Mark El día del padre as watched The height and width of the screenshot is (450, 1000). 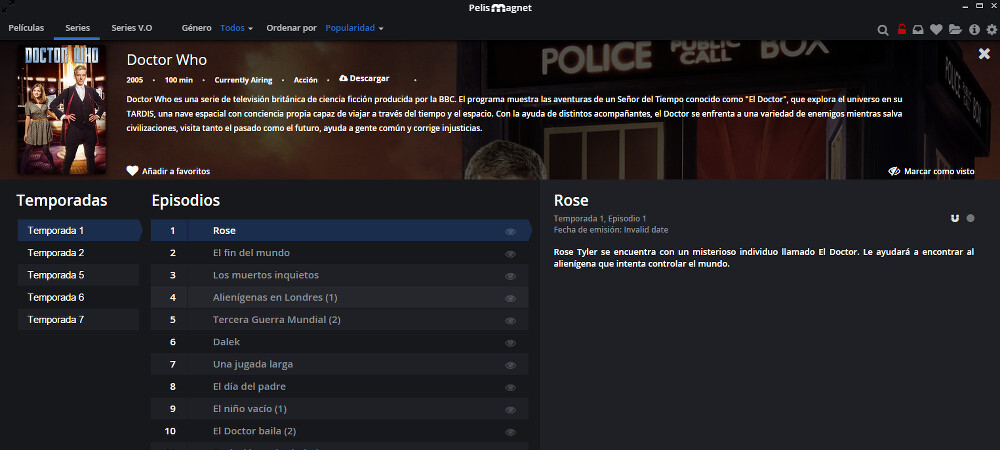point(510,387)
